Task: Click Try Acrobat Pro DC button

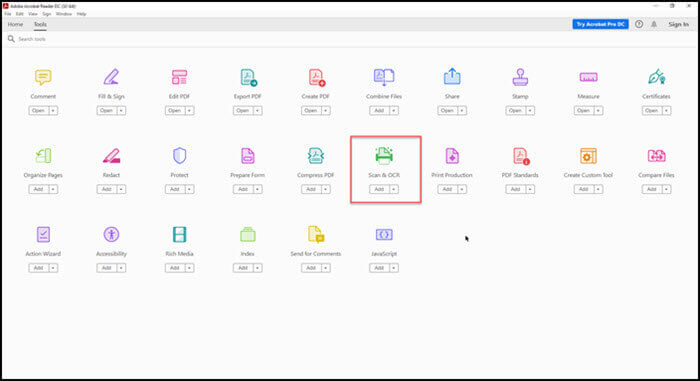Action: pyautogui.click(x=600, y=24)
